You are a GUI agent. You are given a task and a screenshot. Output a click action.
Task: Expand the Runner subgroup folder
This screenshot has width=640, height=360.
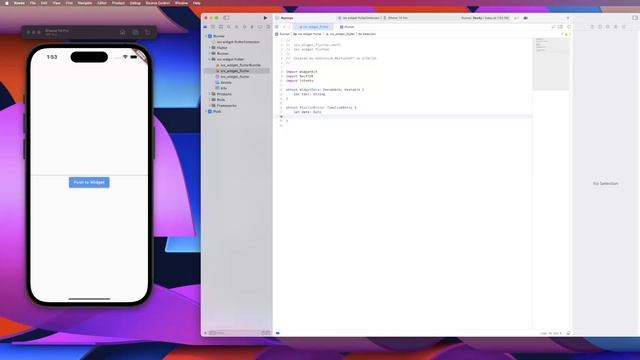click(x=210, y=53)
